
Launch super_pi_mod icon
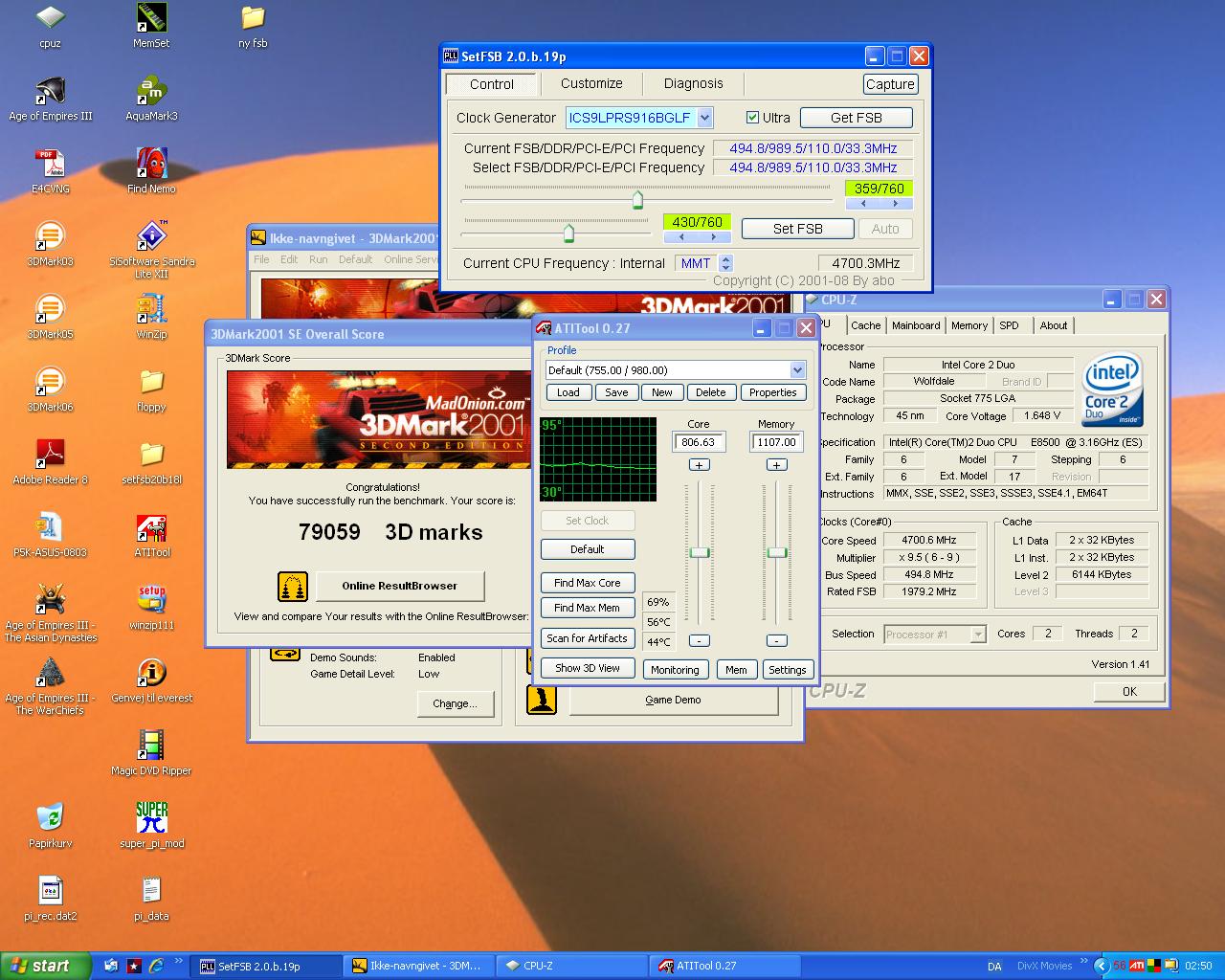click(151, 826)
